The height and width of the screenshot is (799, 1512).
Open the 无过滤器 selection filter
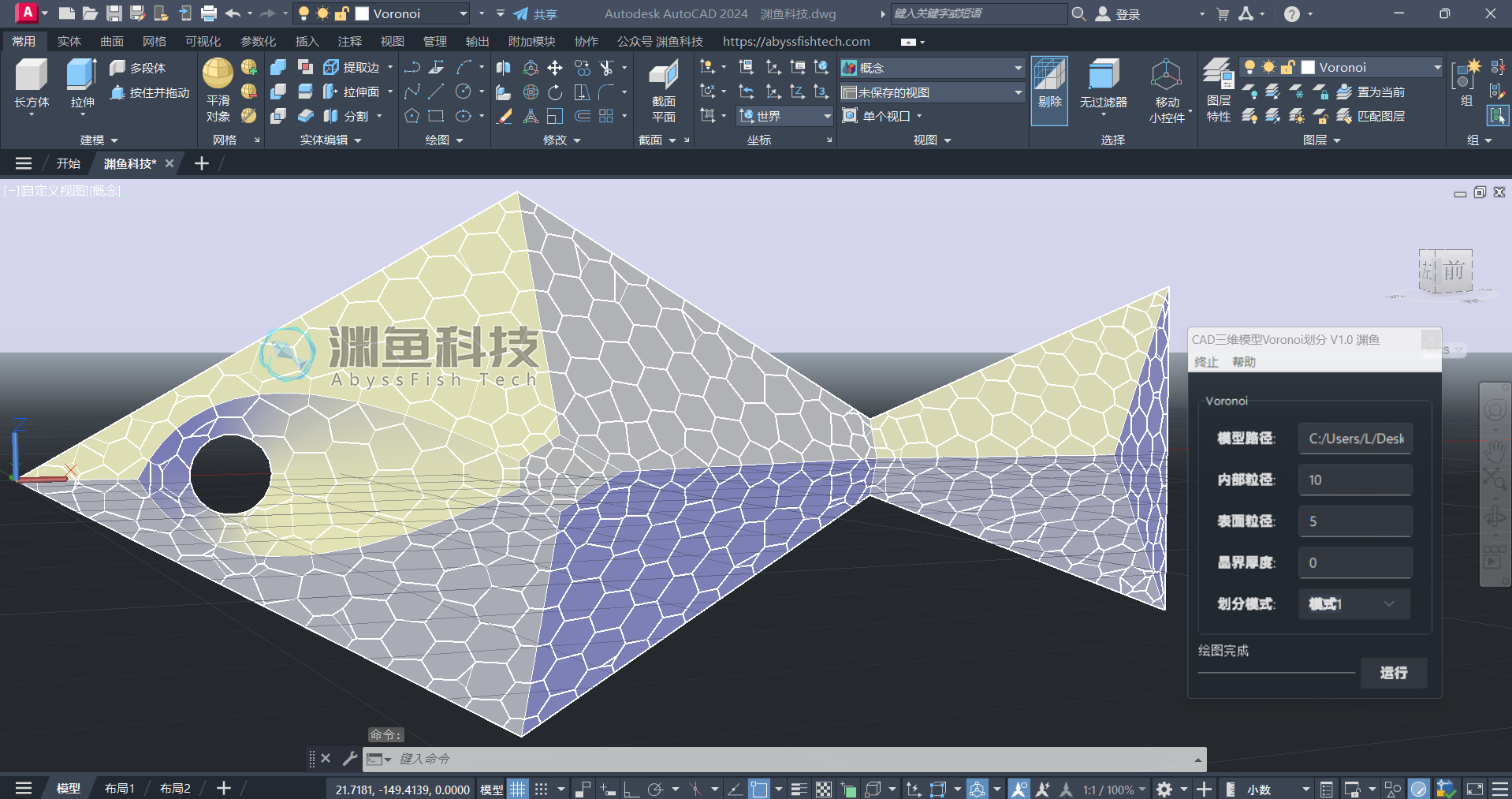pos(1103,87)
